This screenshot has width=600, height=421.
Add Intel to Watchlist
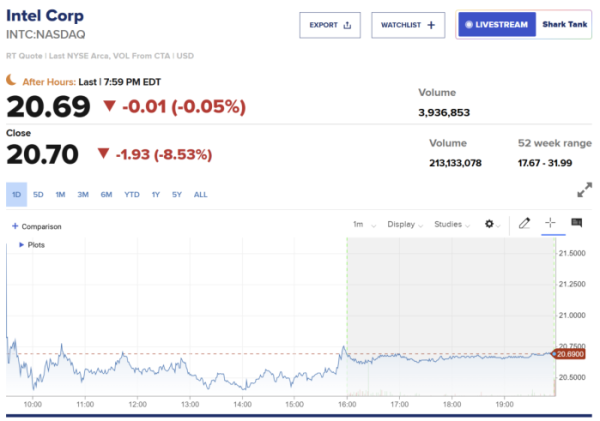(408, 25)
